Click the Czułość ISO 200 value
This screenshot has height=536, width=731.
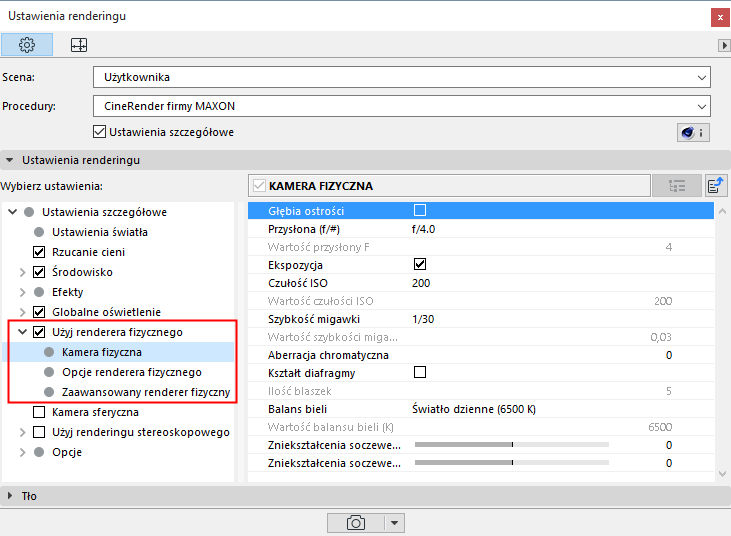pyautogui.click(x=421, y=283)
